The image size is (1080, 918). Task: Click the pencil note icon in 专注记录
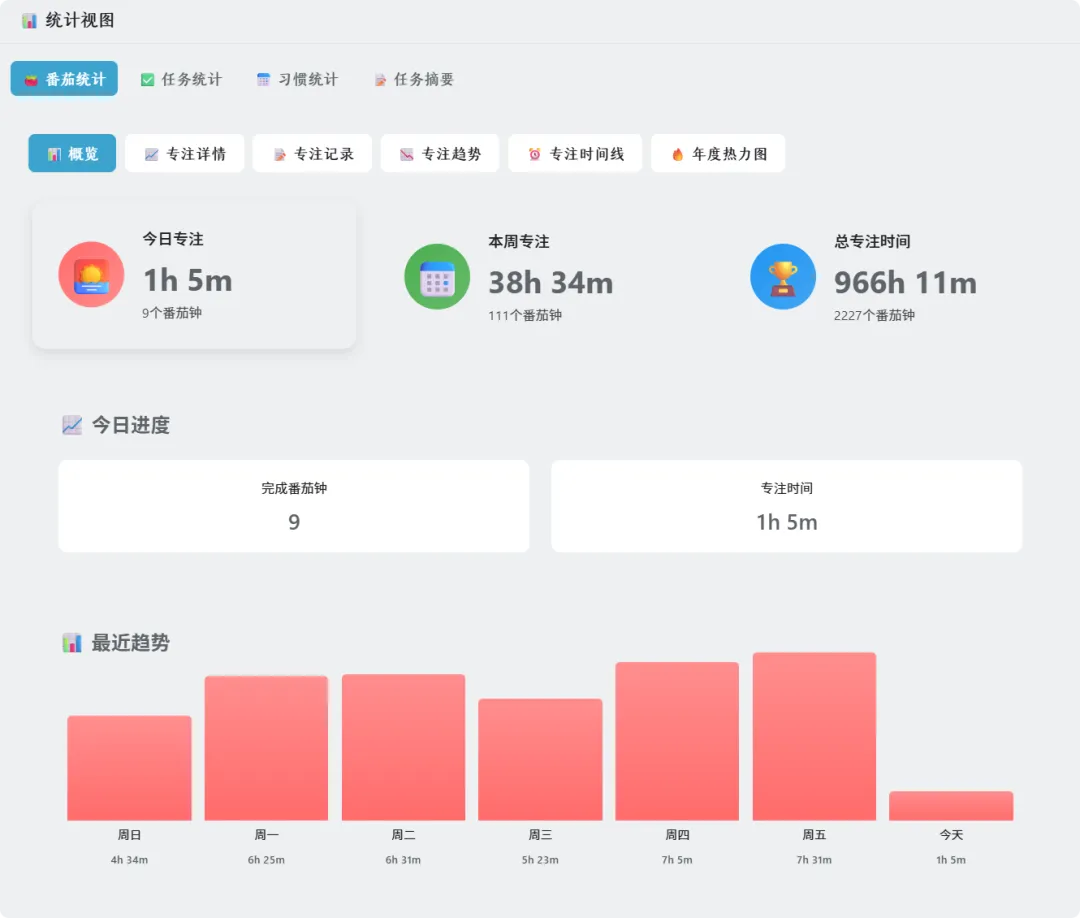coord(280,154)
